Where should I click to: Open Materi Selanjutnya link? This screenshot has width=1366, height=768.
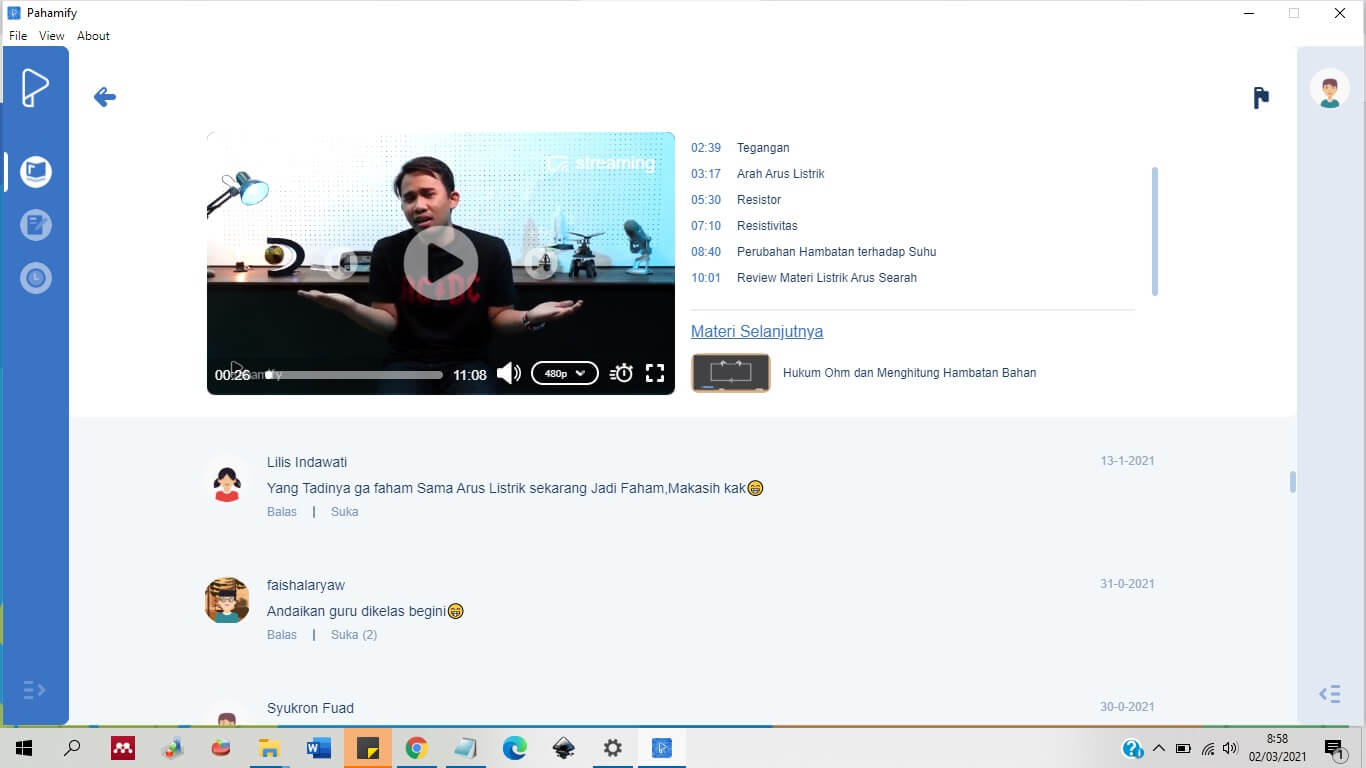pyautogui.click(x=757, y=331)
